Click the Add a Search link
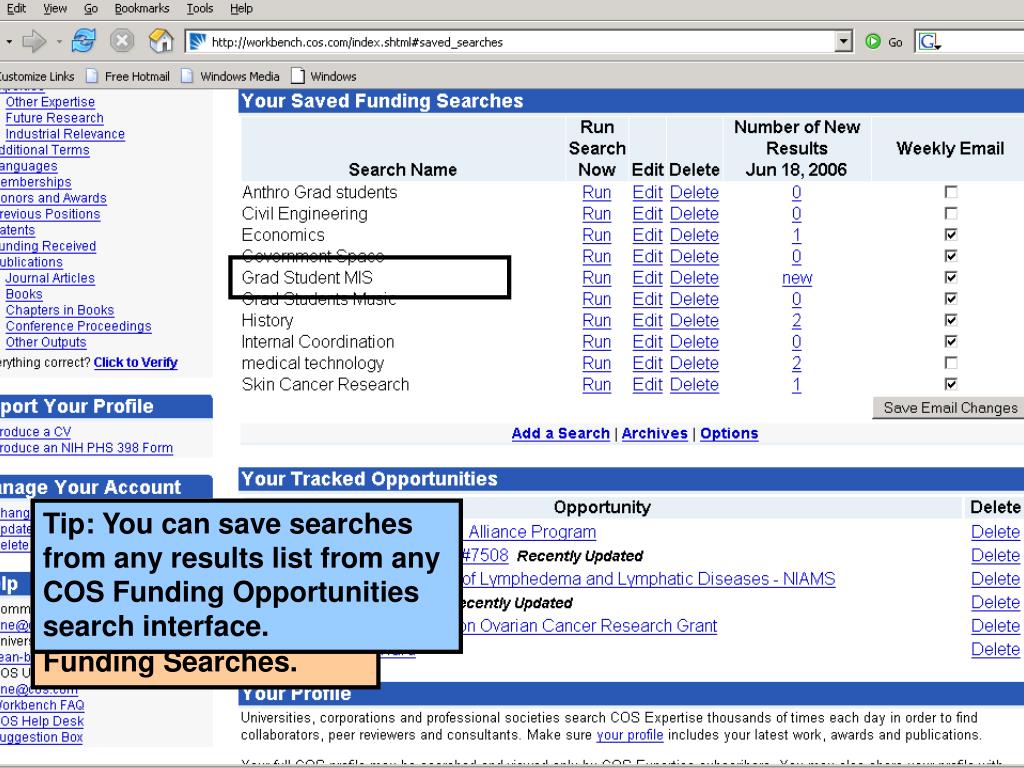 click(560, 433)
